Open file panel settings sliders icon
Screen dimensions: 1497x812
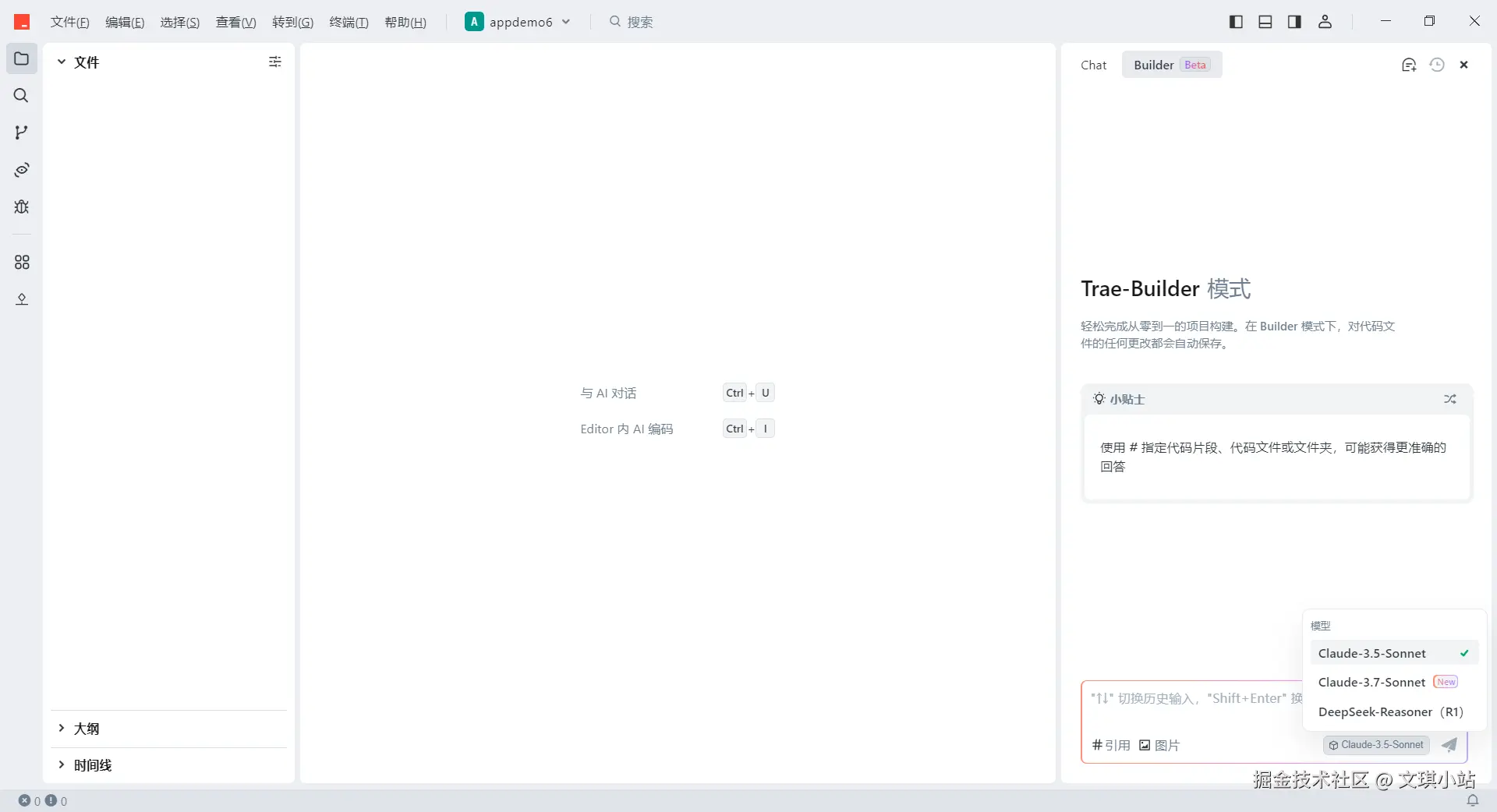(275, 62)
